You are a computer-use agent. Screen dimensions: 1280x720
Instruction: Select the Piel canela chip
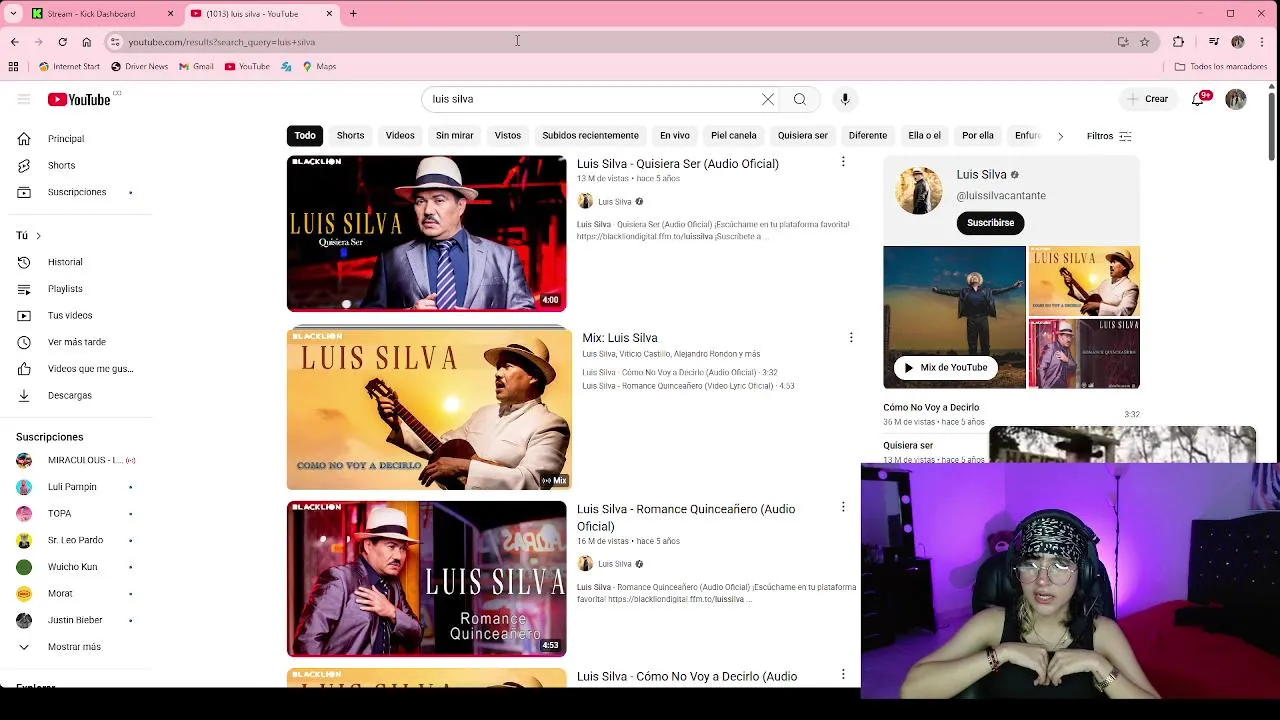pos(734,135)
